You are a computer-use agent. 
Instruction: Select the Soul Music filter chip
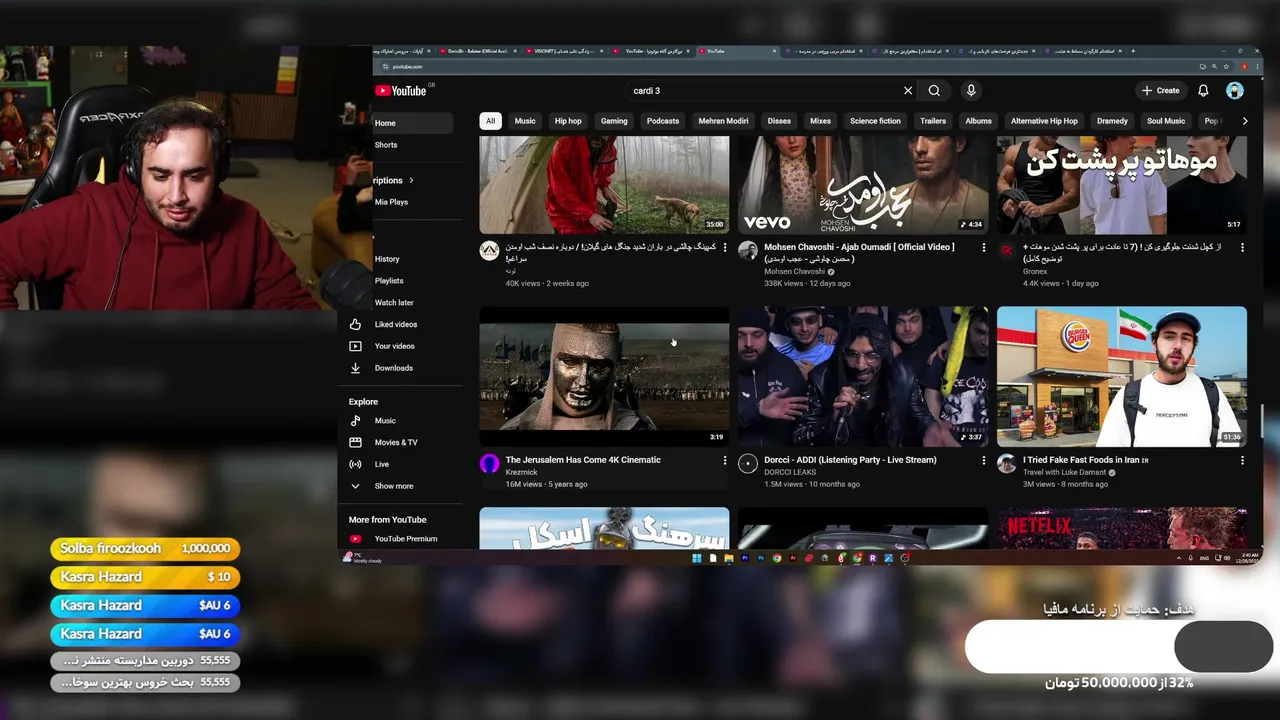tap(1166, 121)
